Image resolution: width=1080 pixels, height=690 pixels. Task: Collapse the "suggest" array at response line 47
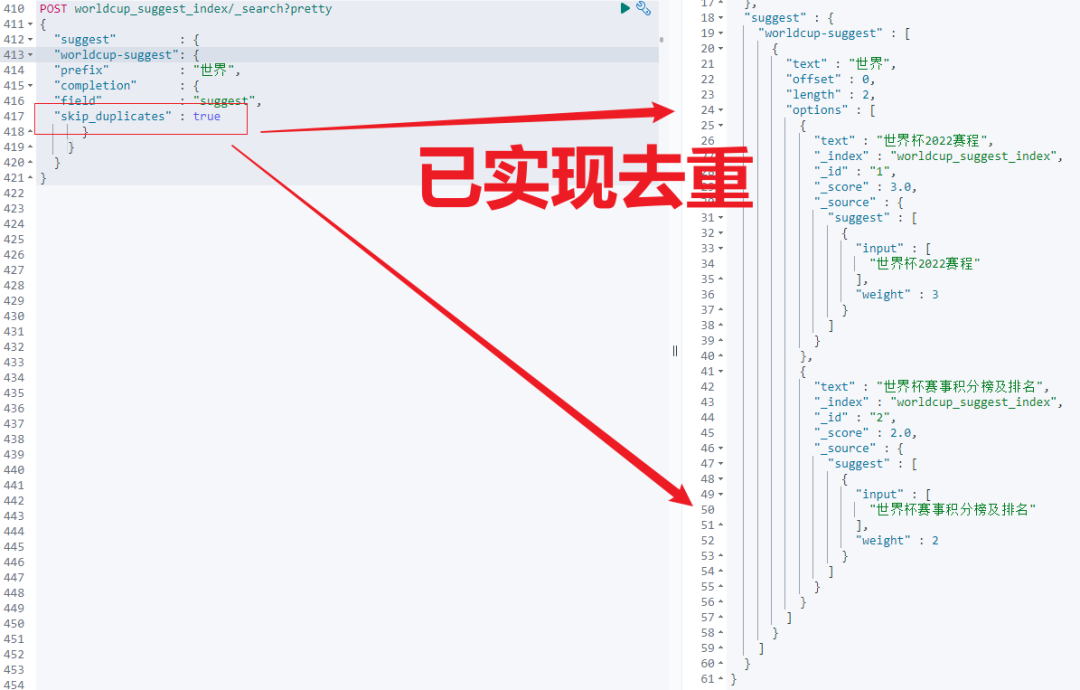[721, 463]
